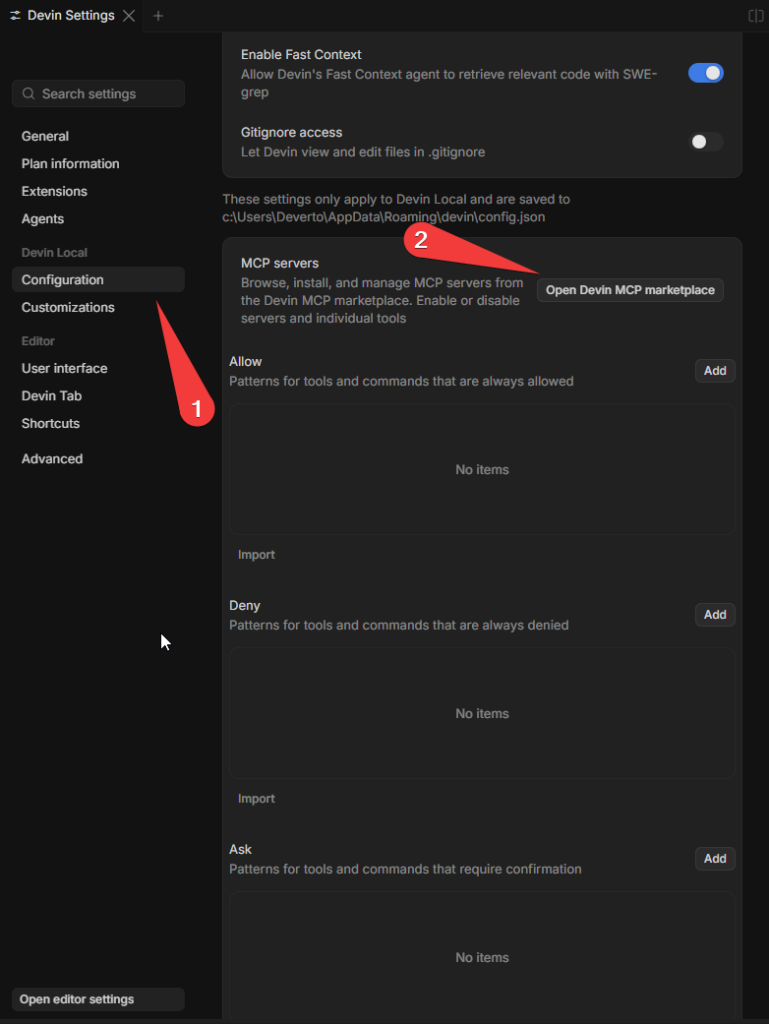
Task: Open User interface settings
Action: tap(64, 368)
